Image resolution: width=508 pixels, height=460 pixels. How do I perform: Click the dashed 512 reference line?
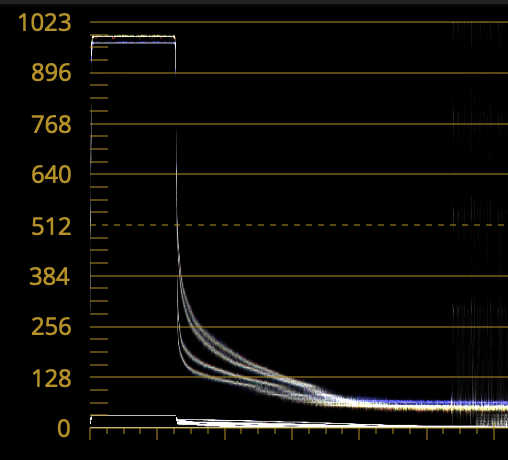[299, 225]
